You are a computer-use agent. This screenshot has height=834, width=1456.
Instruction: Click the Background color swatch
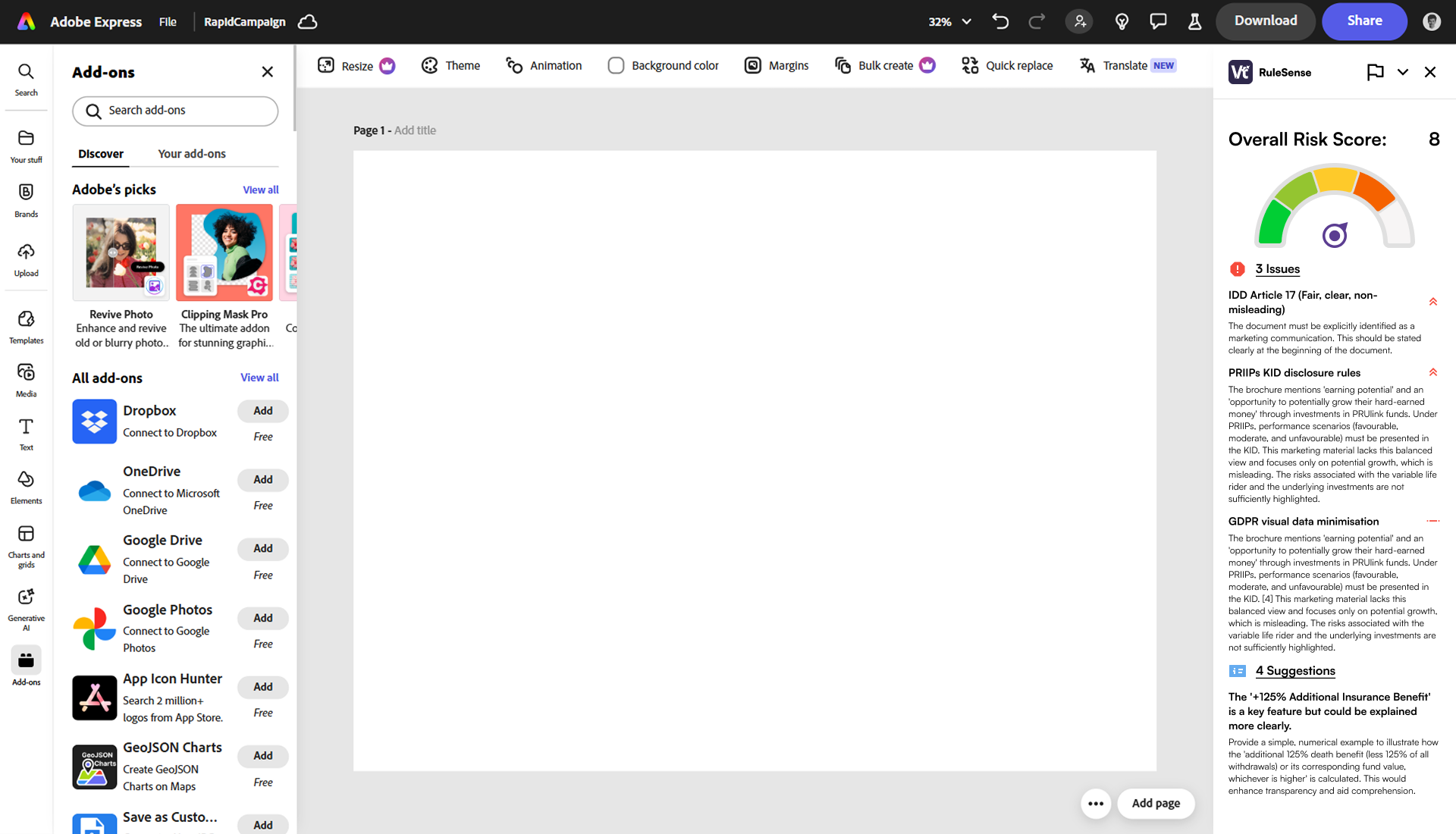click(616, 66)
